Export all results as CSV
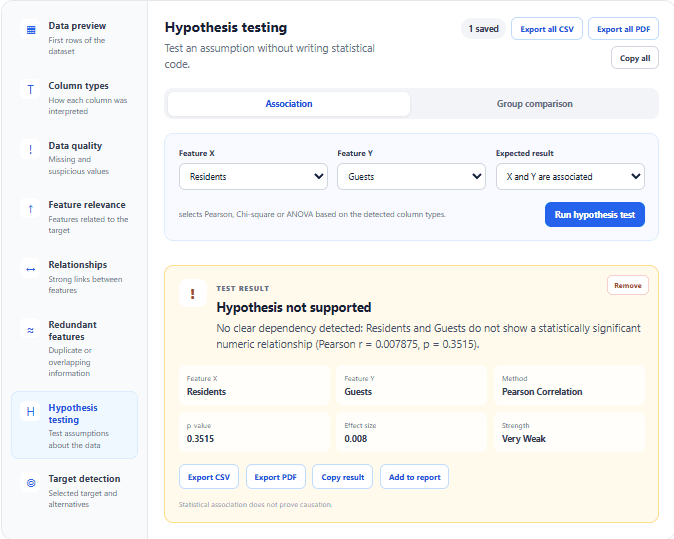This screenshot has height=539, width=674. click(547, 29)
